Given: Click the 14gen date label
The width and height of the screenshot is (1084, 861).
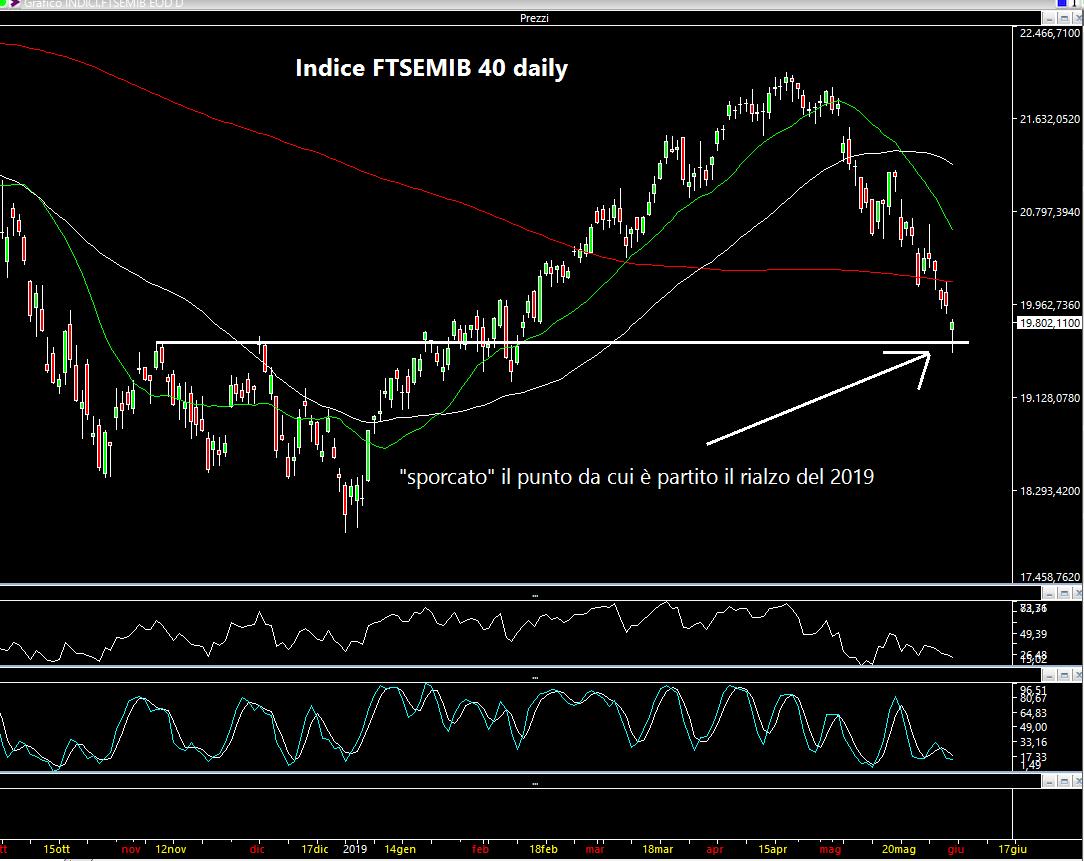Looking at the screenshot, I should coord(400,849).
